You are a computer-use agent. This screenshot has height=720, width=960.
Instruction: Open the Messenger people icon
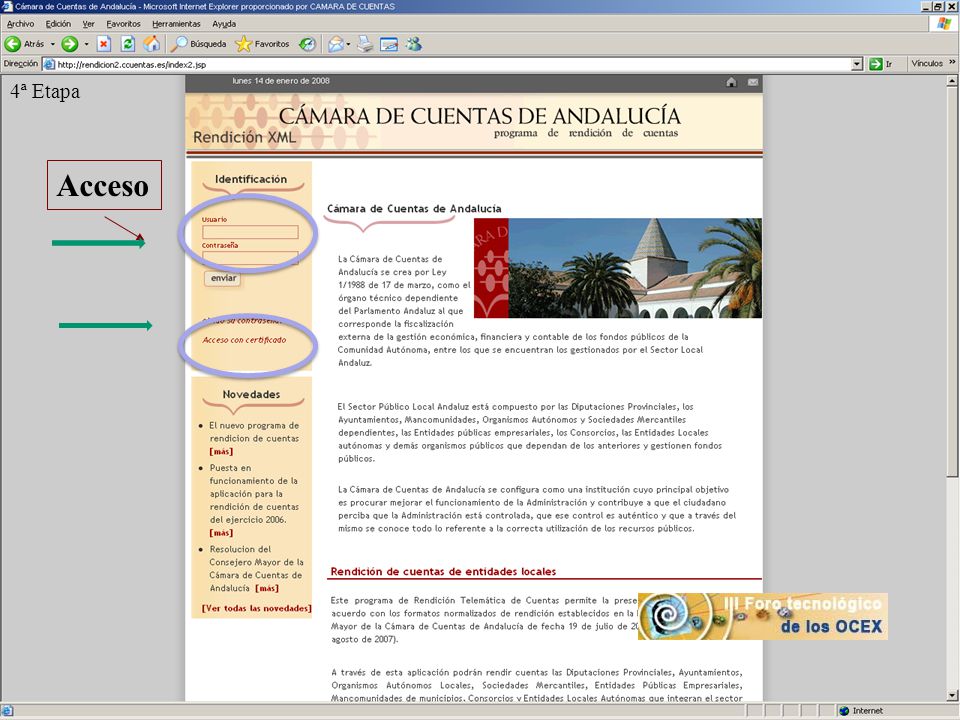click(414, 44)
